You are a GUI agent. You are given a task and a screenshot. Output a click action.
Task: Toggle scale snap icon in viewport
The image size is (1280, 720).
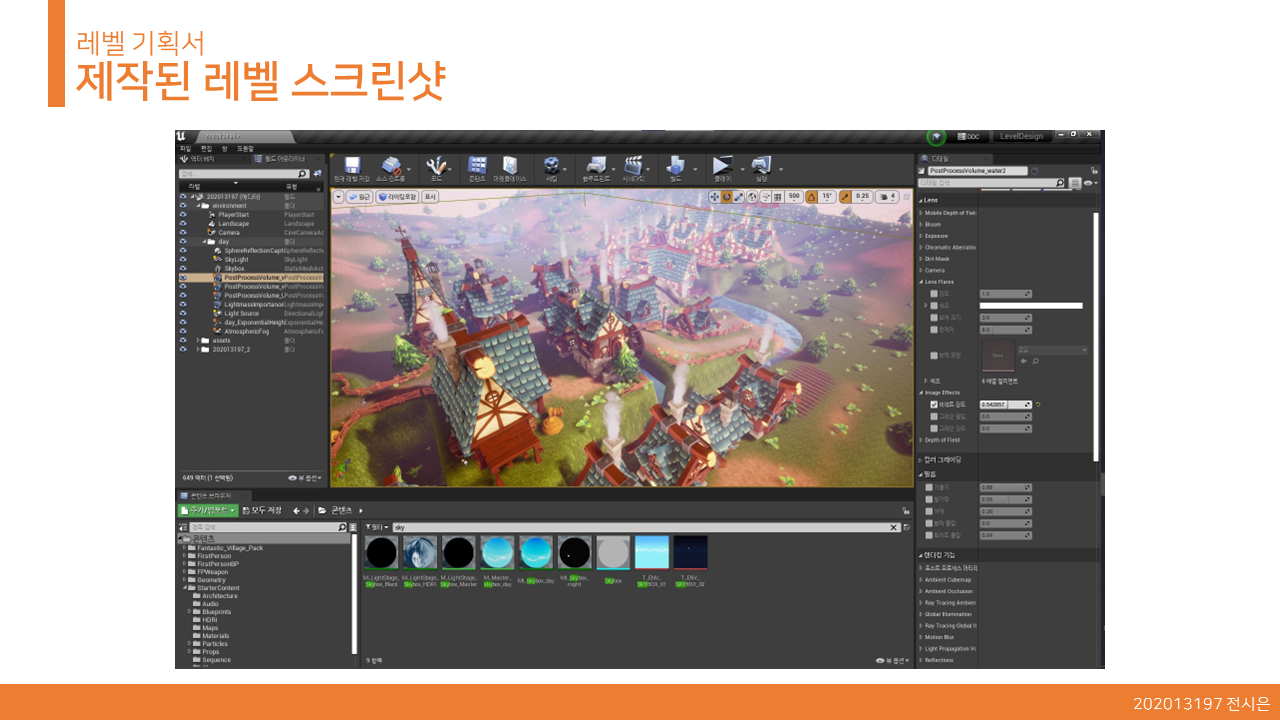click(x=845, y=197)
